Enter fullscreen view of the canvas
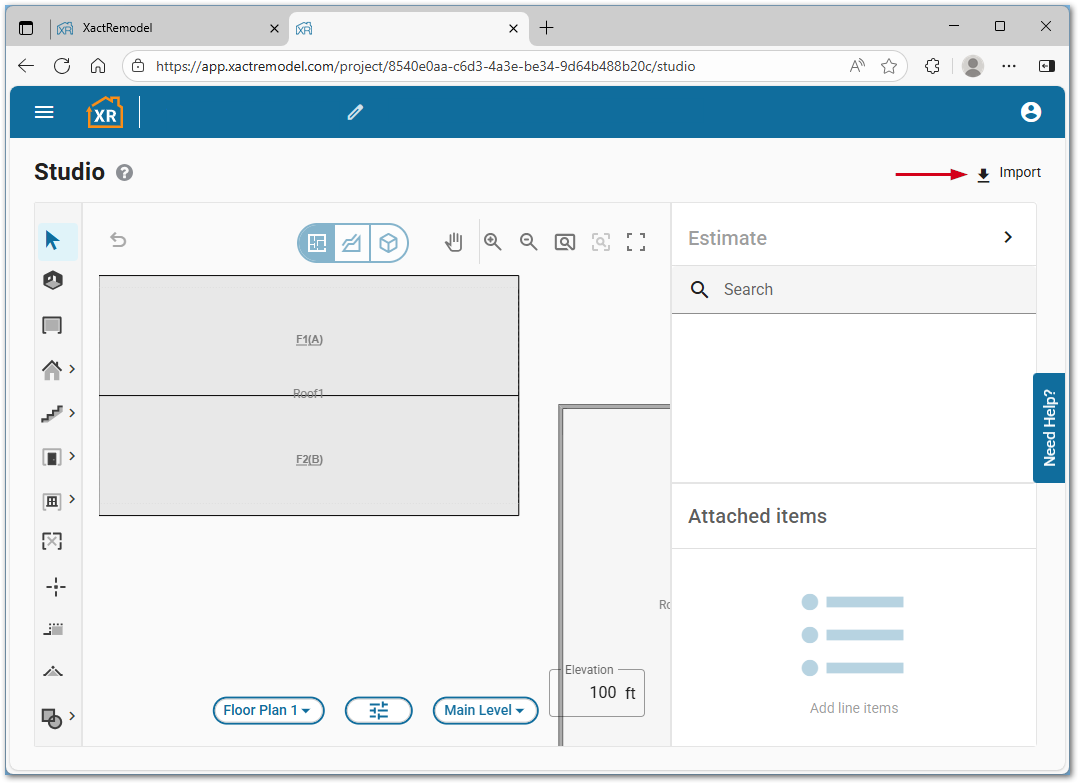The image size is (1079, 784). tap(636, 242)
